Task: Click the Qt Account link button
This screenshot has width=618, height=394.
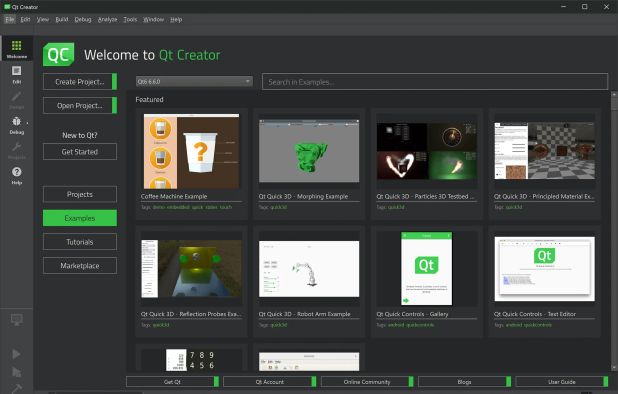Action: 270,382
